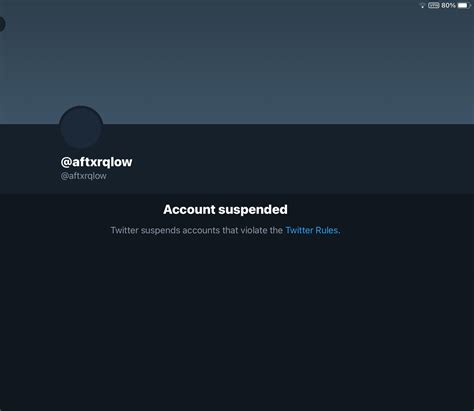Tap the battery icon in status bar
474x411 pixels.
point(464,5)
